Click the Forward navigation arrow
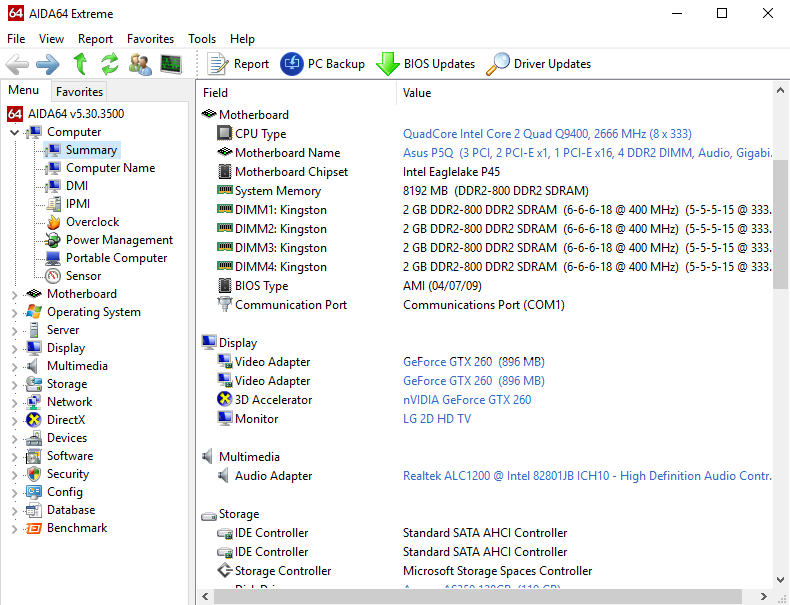This screenshot has width=790, height=605. click(x=48, y=64)
